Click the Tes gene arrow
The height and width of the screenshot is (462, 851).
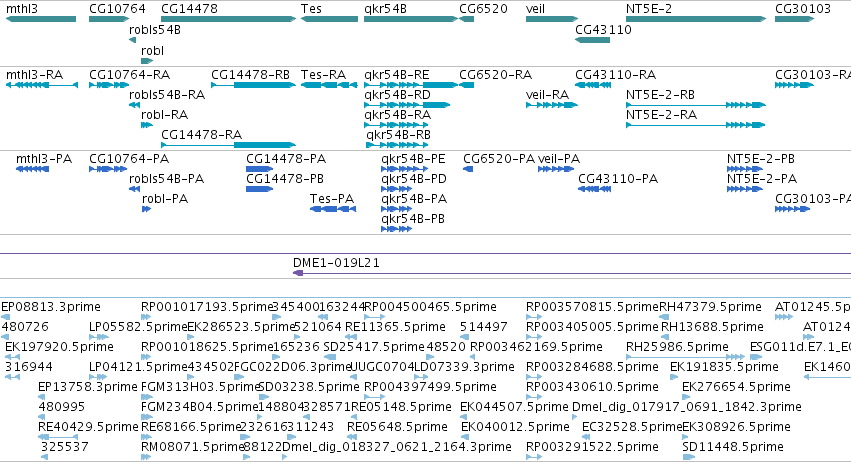pyautogui.click(x=329, y=19)
